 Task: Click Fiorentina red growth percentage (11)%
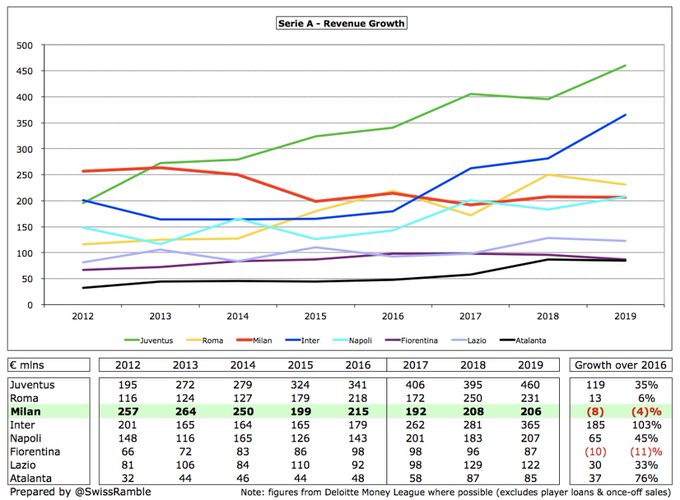click(646, 452)
